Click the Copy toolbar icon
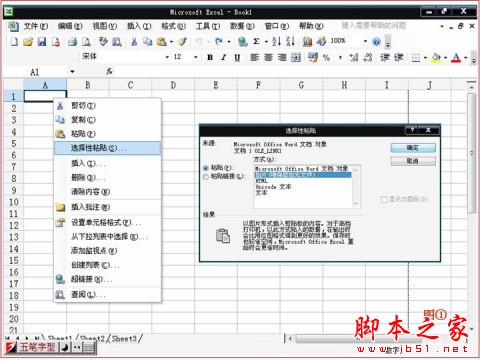This screenshot has height=360, width=480. click(x=147, y=41)
